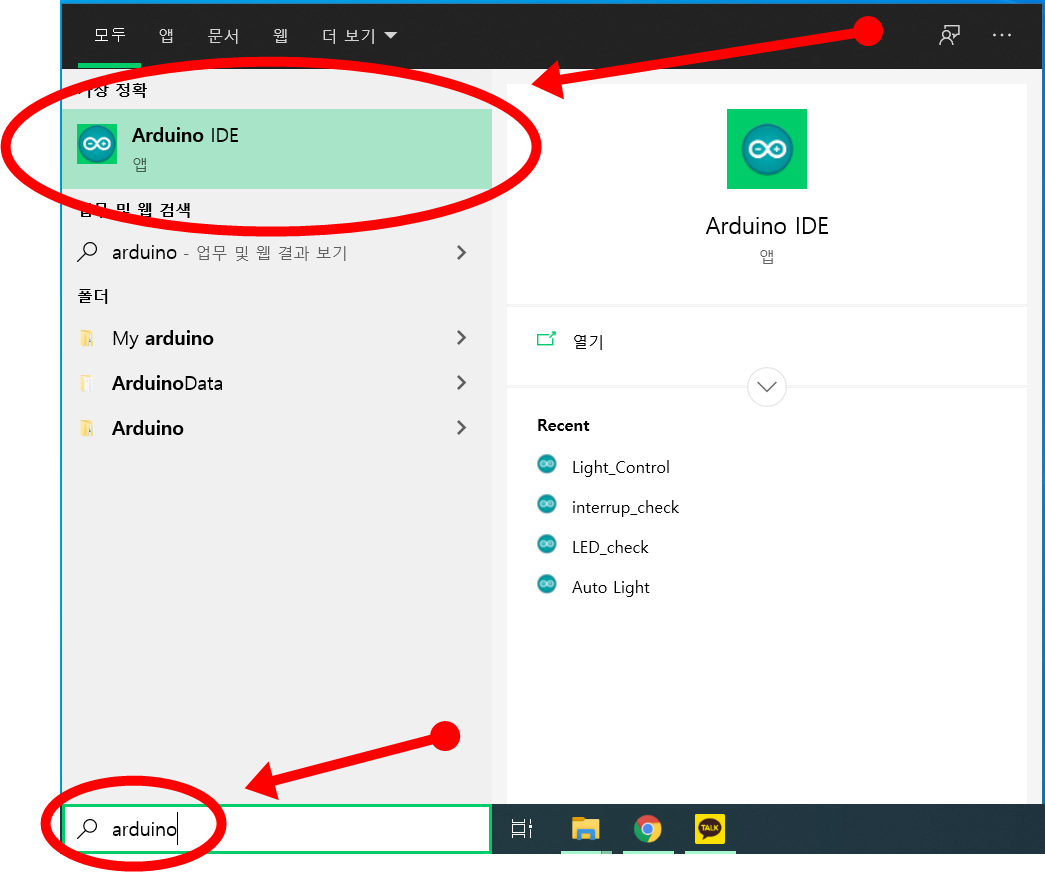Viewport: 1045px width, 872px height.
Task: Open KakaoTalk from the taskbar
Action: 710,829
